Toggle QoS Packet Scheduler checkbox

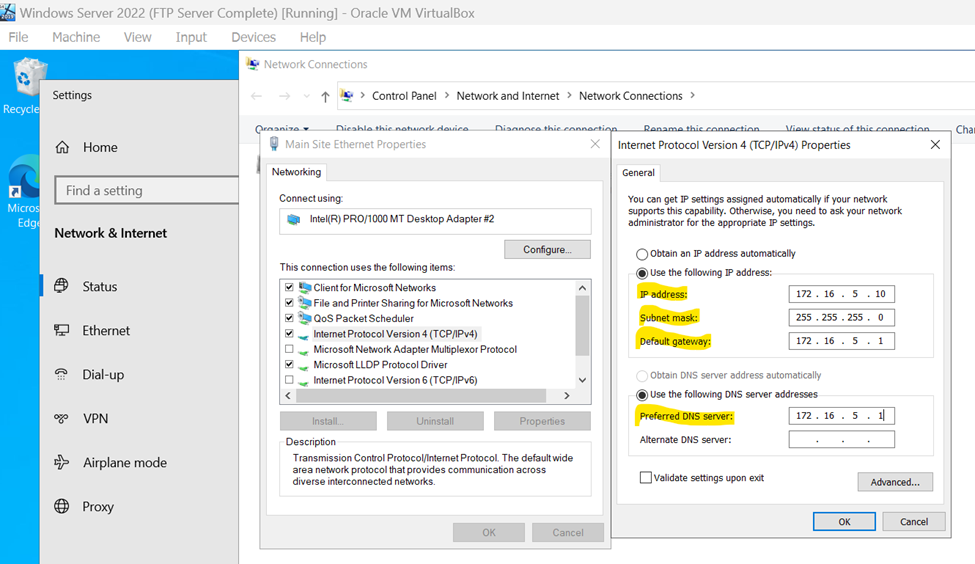click(289, 318)
